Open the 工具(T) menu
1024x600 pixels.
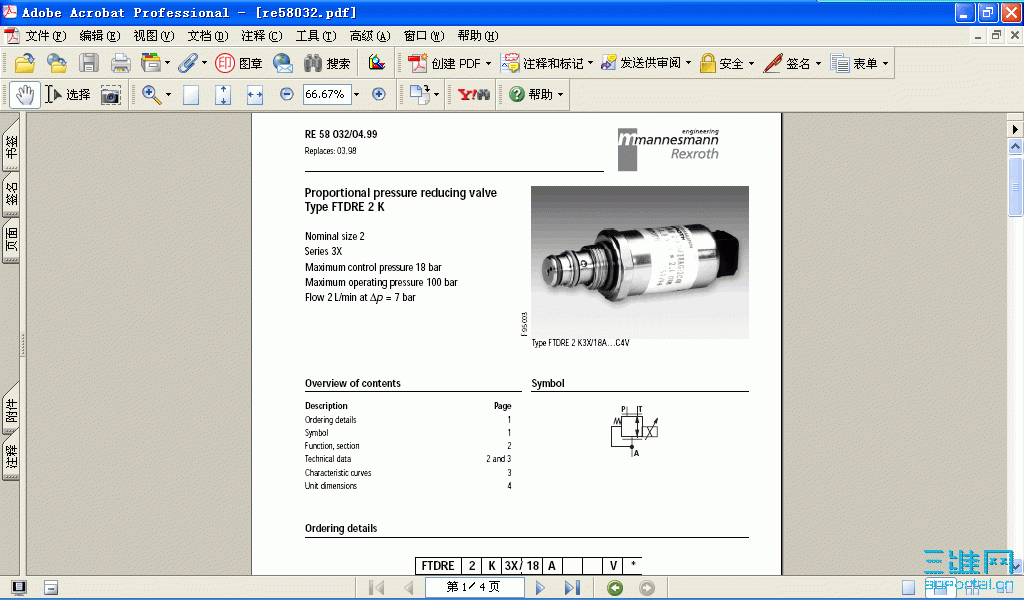[316, 36]
